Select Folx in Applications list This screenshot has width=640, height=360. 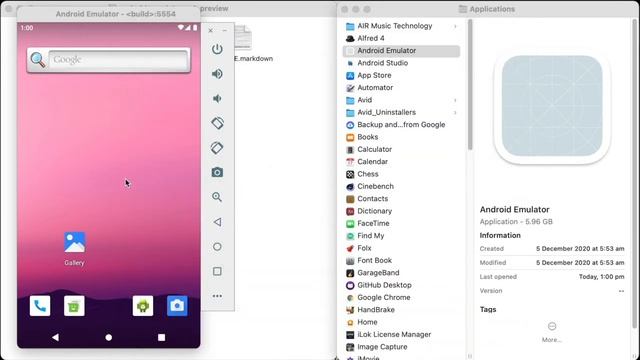[x=401, y=248]
